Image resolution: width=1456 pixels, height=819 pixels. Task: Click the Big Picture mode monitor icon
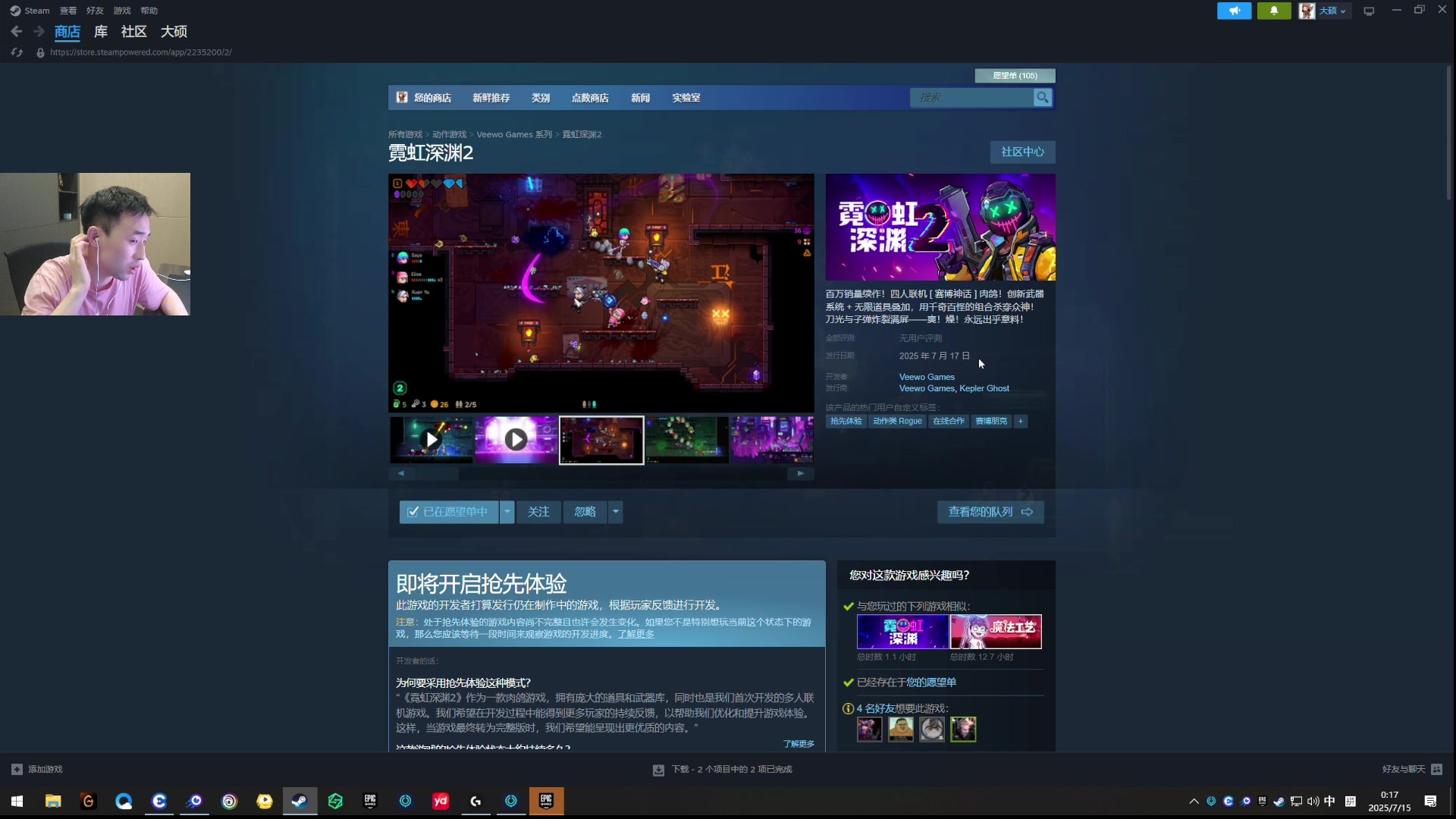tap(1369, 11)
